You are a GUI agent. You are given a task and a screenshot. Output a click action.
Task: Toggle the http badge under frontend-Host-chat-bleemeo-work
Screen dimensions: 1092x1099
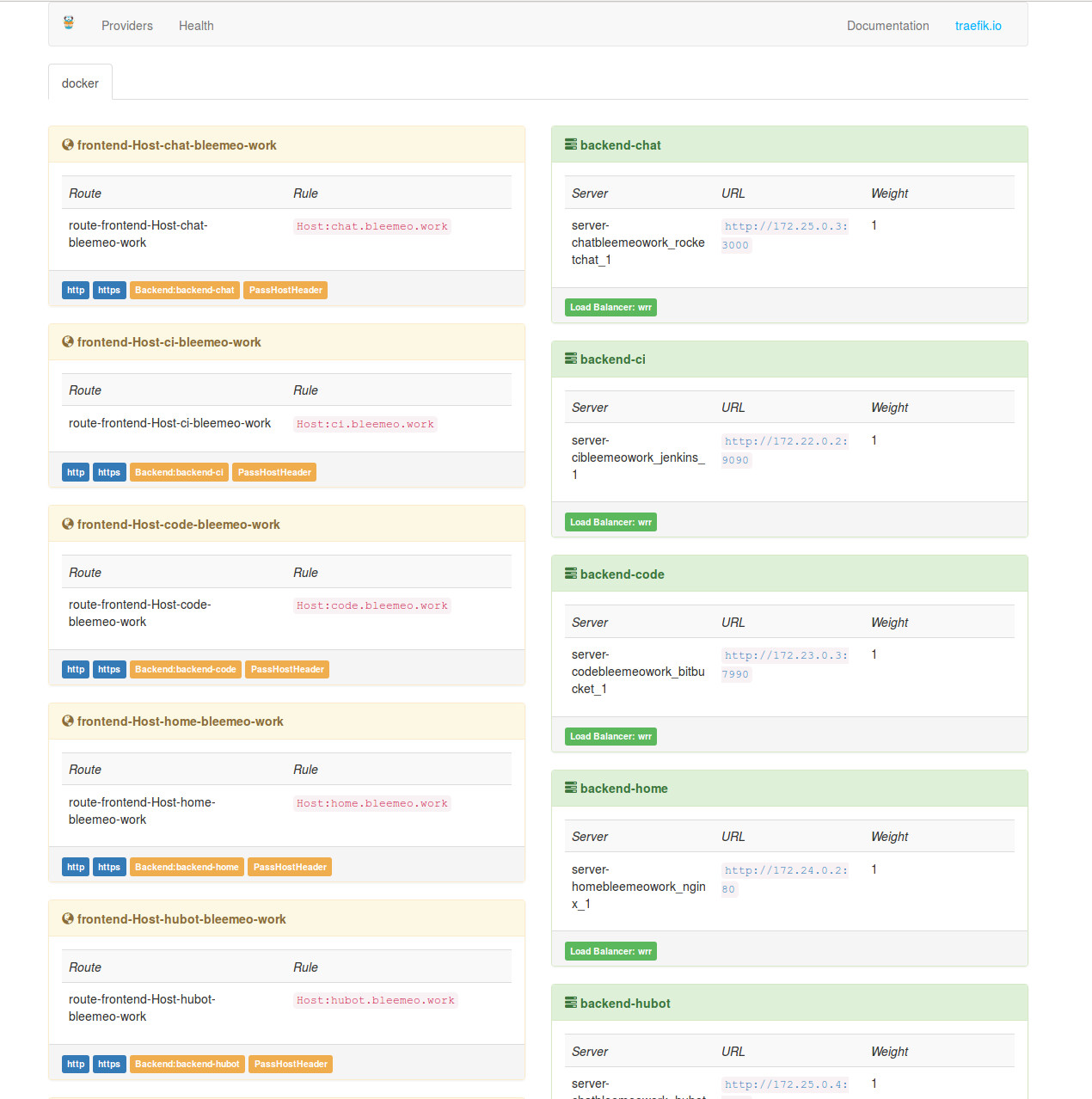(75, 290)
